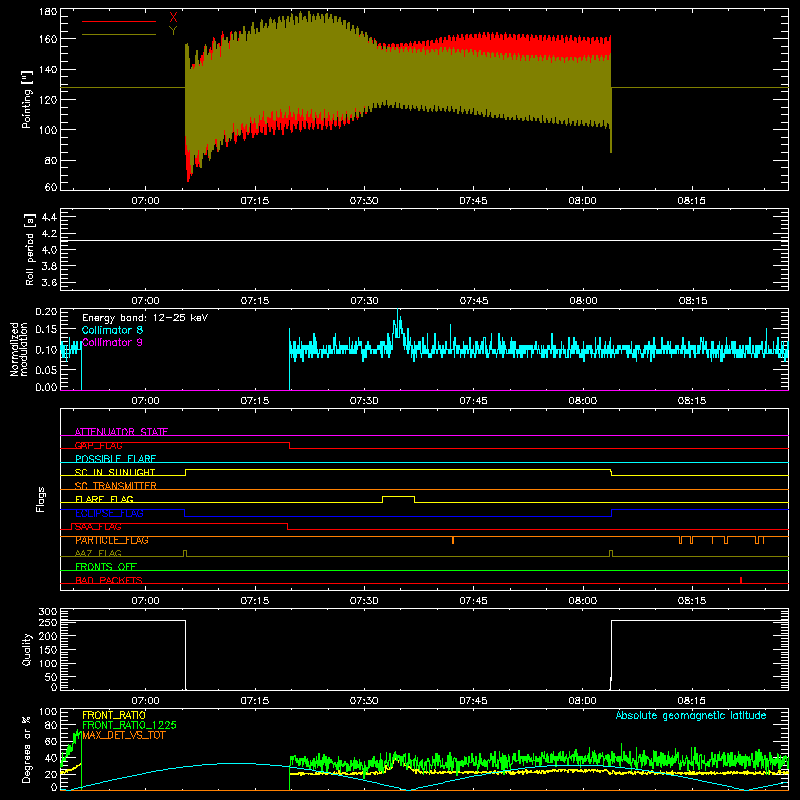The image size is (800, 800).
Task: Click 'Absolute geomagnetic latitude' label
Action: [691, 715]
